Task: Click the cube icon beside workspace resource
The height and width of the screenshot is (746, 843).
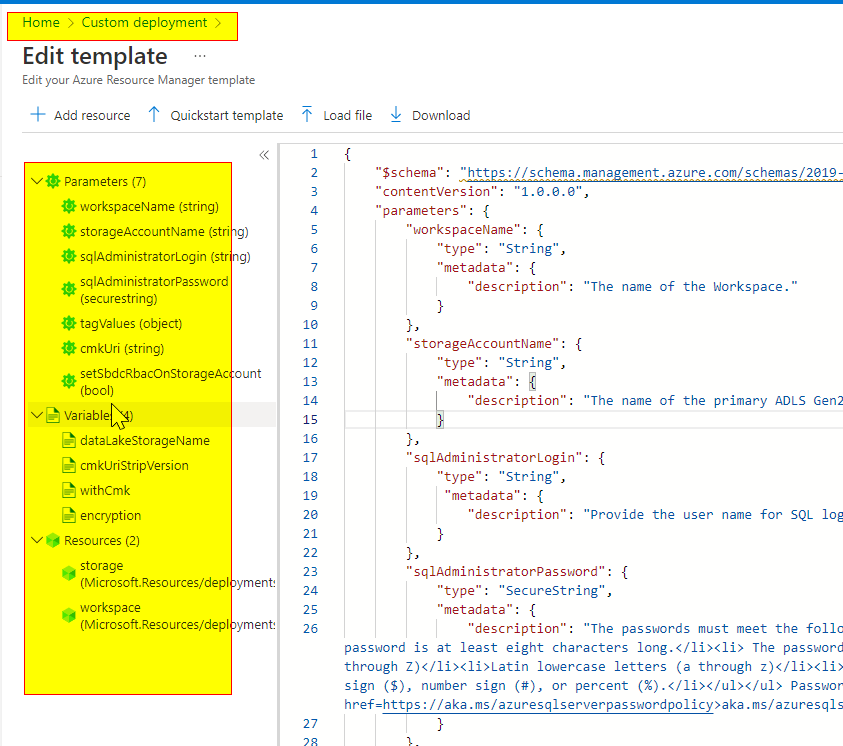Action: pyautogui.click(x=69, y=615)
